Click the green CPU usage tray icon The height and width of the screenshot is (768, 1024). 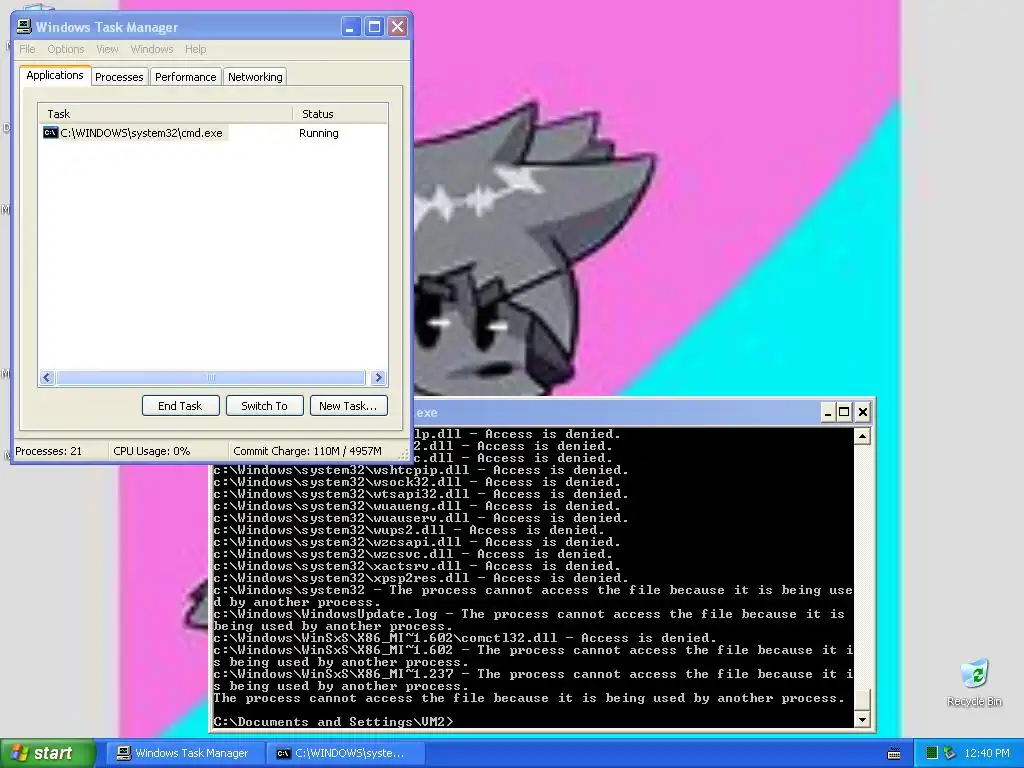[932, 753]
